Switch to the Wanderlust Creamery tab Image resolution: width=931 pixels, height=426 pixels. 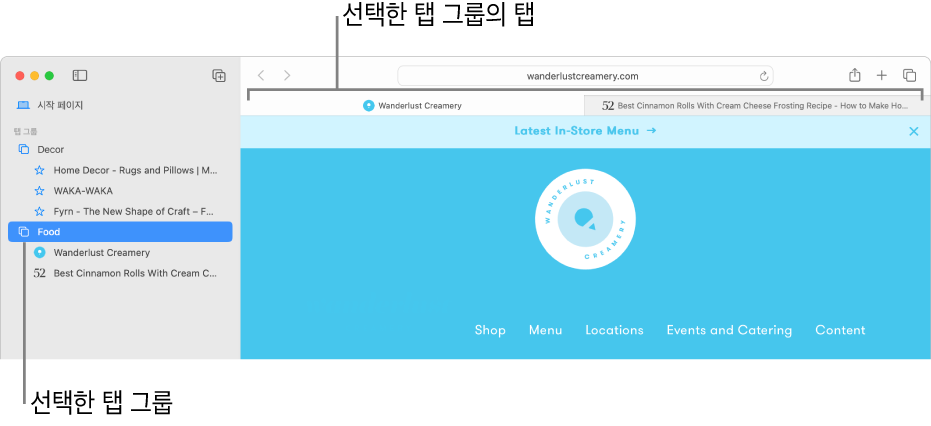[x=412, y=106]
